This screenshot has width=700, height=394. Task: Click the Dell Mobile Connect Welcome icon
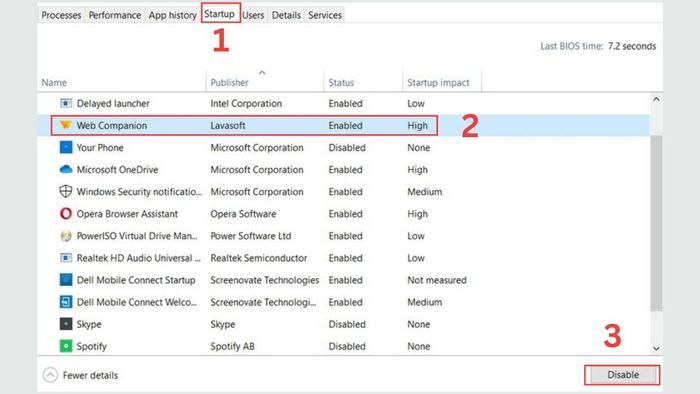coord(66,302)
